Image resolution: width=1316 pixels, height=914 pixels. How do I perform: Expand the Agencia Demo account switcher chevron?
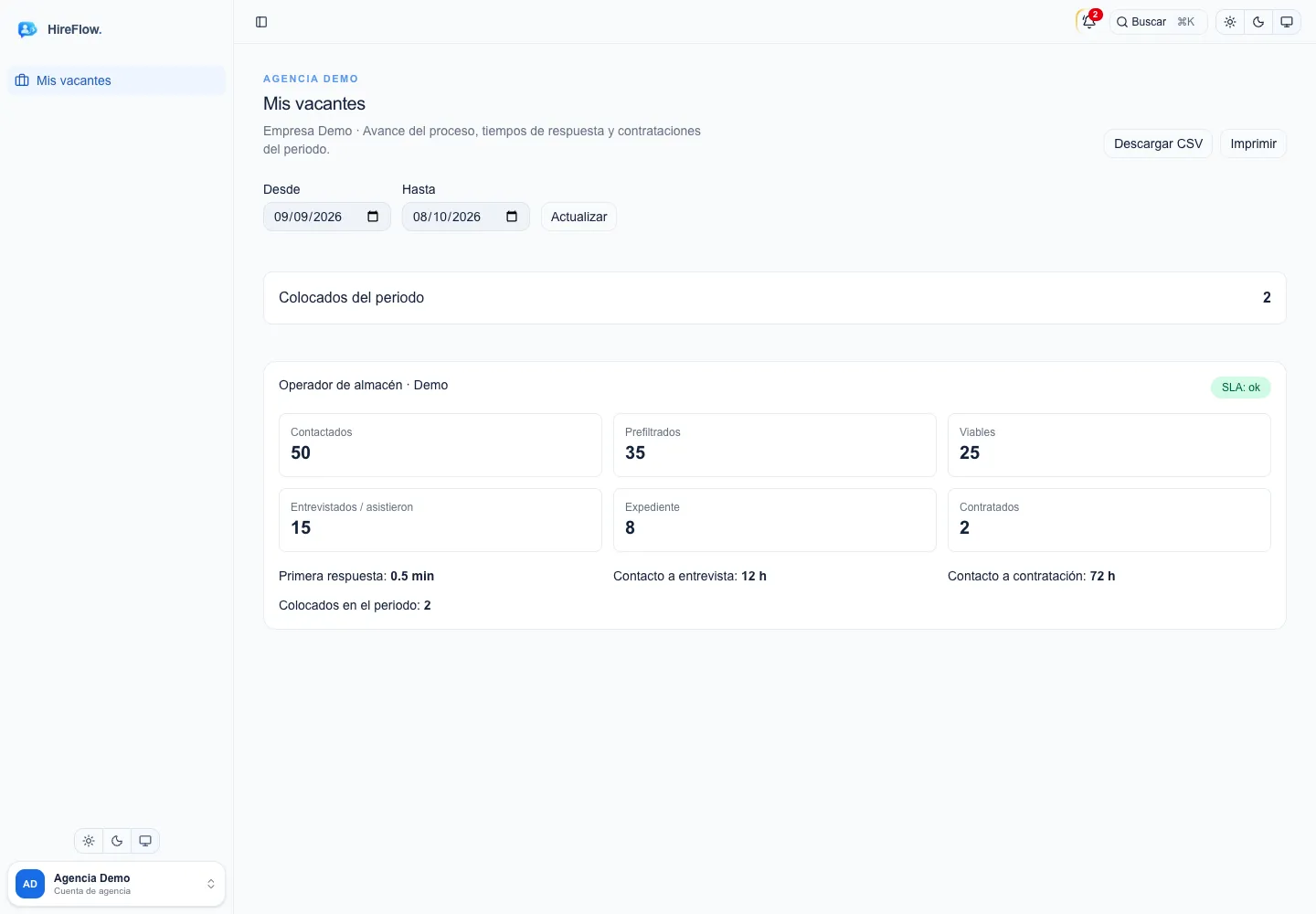(x=211, y=884)
